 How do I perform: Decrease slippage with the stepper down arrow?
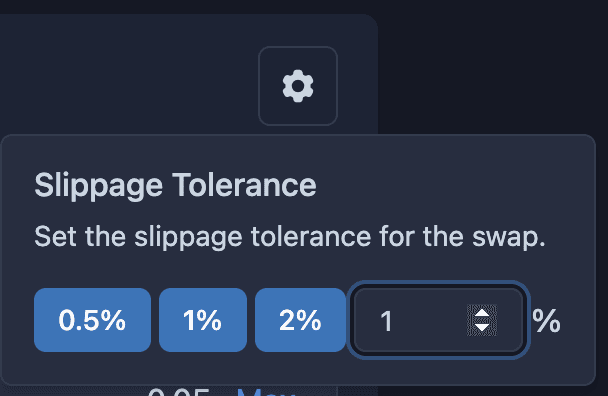point(482,328)
